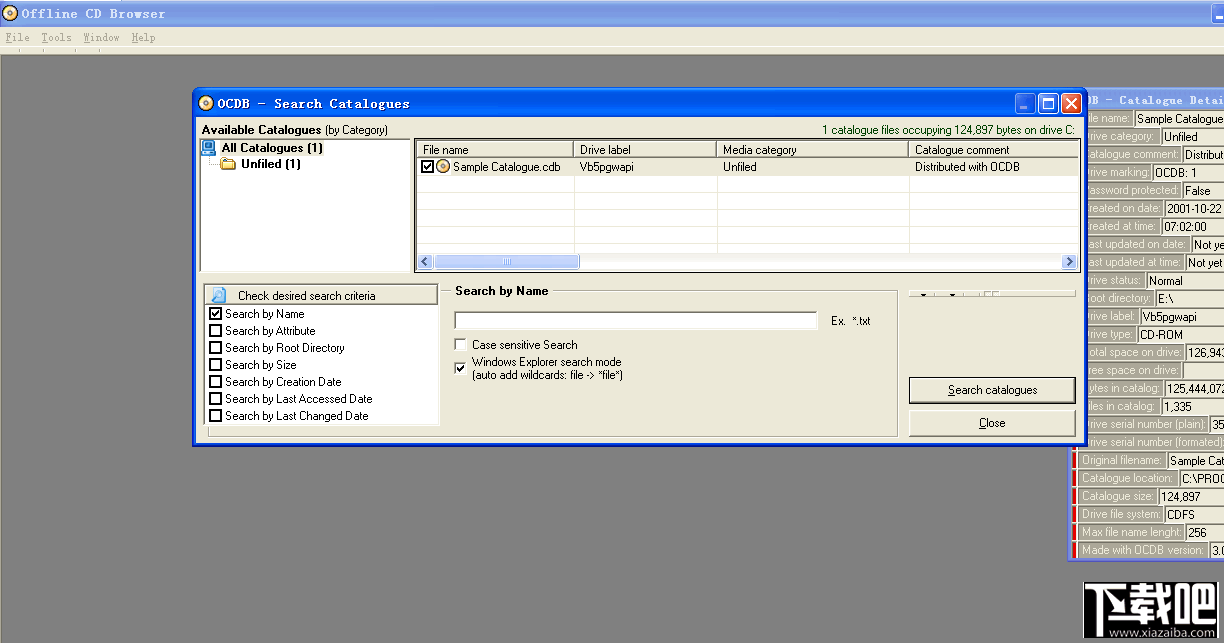Open the File menu
This screenshot has height=643, width=1224.
point(16,37)
